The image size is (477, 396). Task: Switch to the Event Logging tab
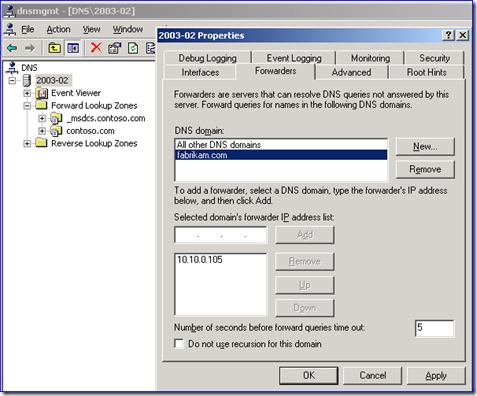[x=294, y=58]
